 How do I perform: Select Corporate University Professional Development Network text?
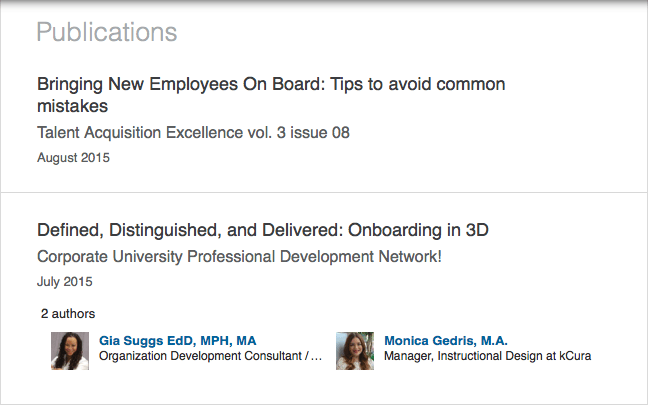coord(239,257)
